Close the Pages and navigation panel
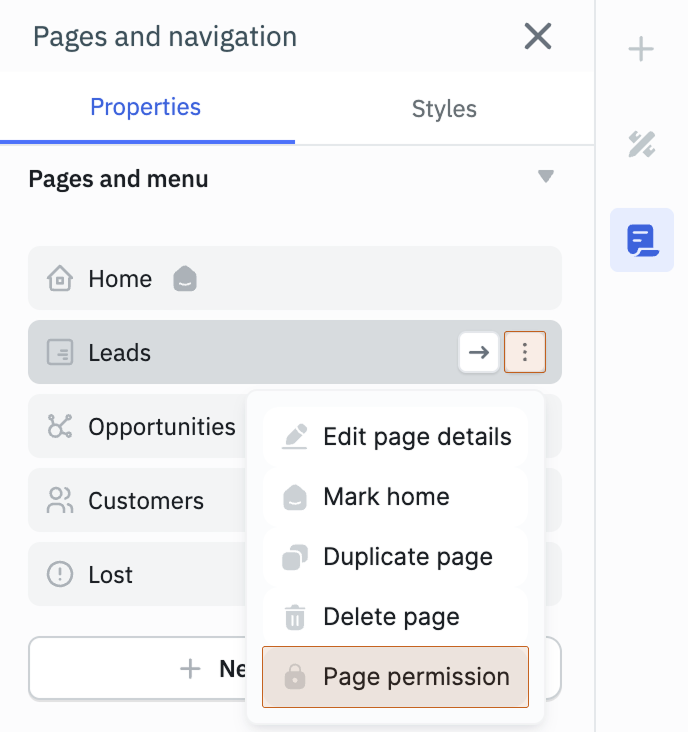Image resolution: width=688 pixels, height=732 pixels. coord(538,36)
